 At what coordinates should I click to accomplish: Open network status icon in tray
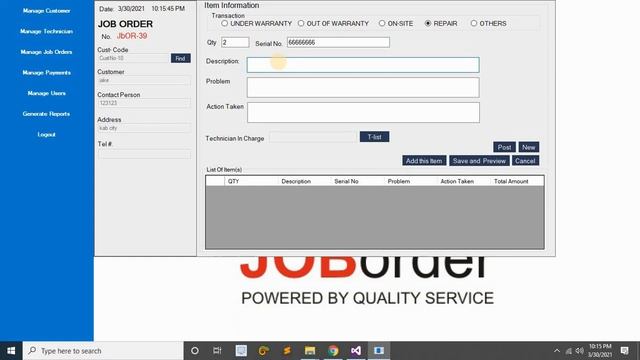569,351
